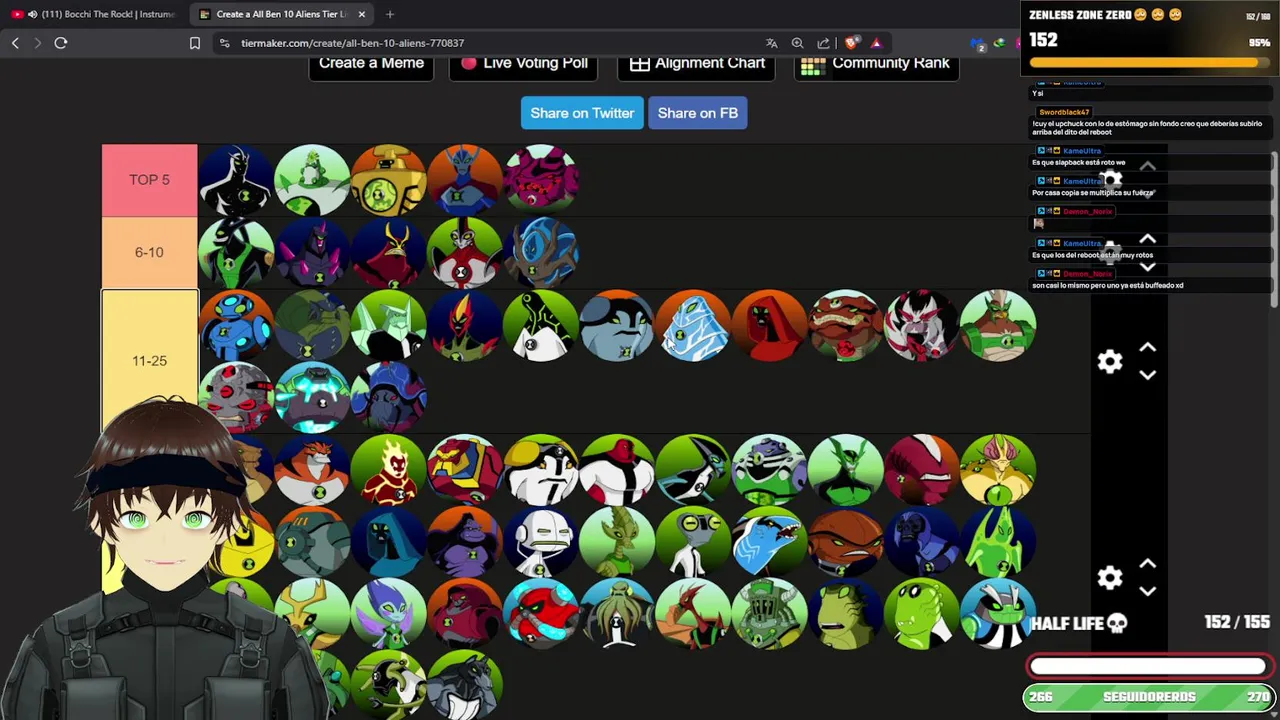The height and width of the screenshot is (720, 1280).
Task: Move the row below 11-25 up
Action: click(x=1148, y=564)
